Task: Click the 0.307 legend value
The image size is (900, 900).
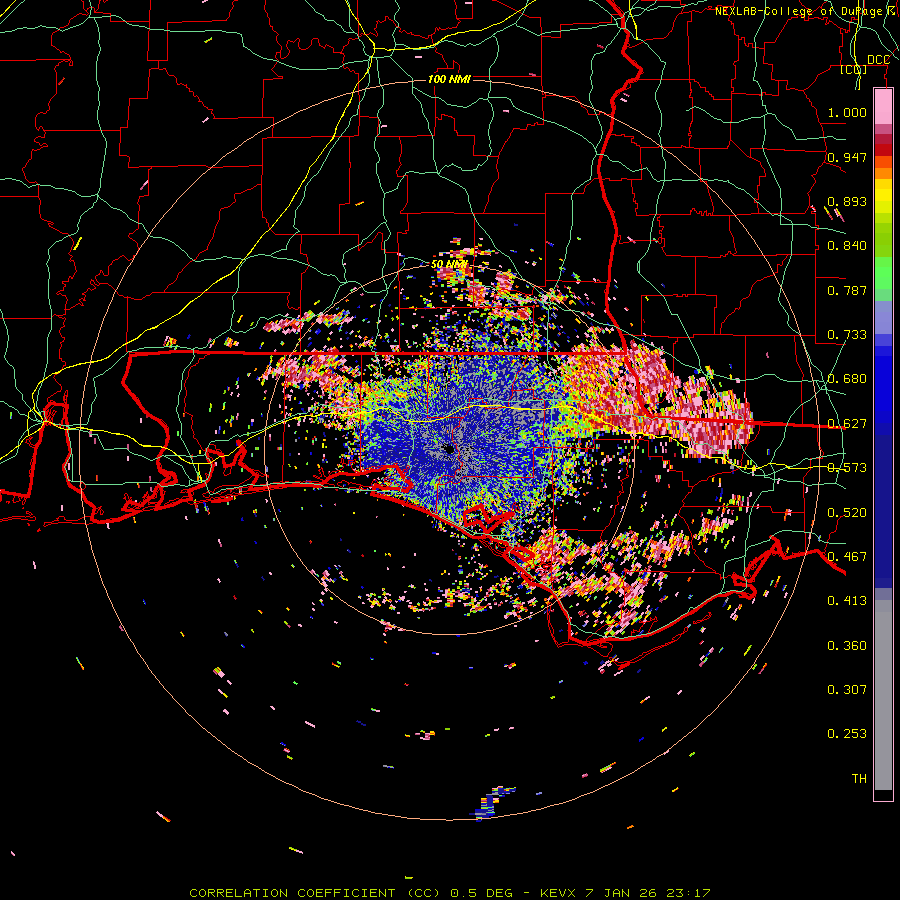Action: tap(847, 689)
